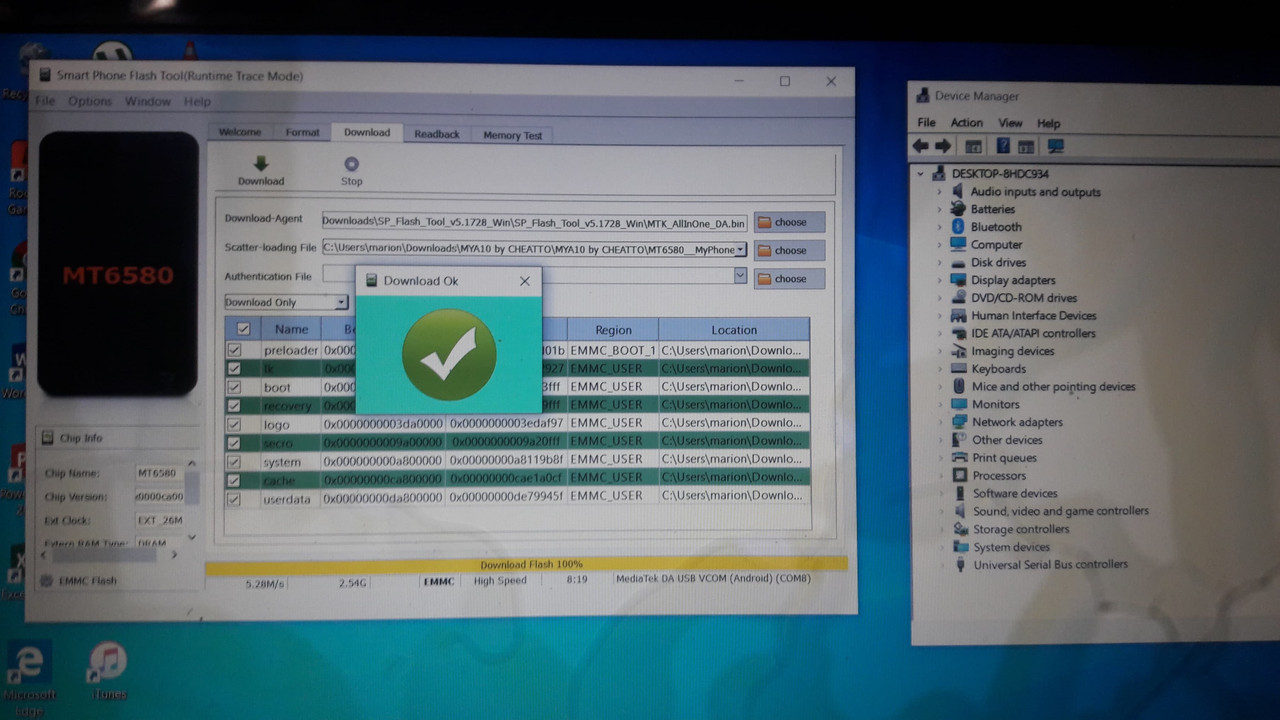Viewport: 1280px width, 720px height.
Task: Click the Monitors device icon
Action: pyautogui.click(x=959, y=404)
